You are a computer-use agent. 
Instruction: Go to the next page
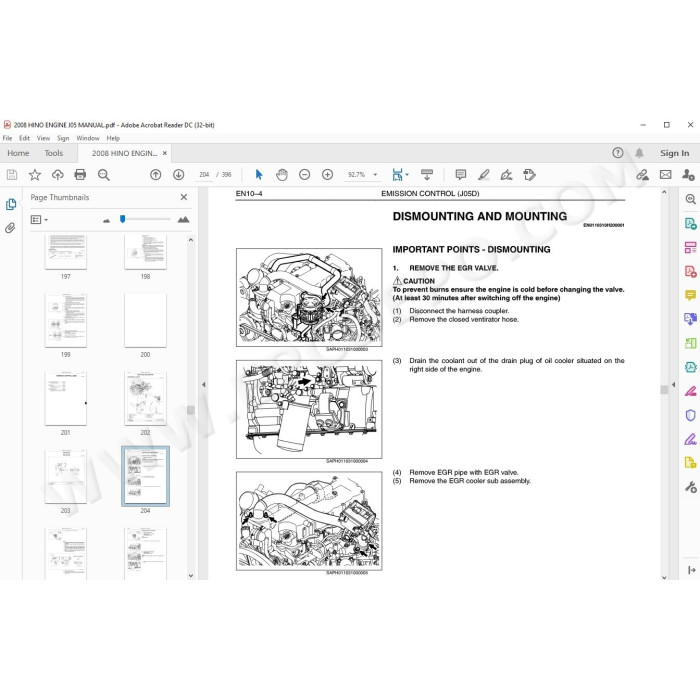179,175
